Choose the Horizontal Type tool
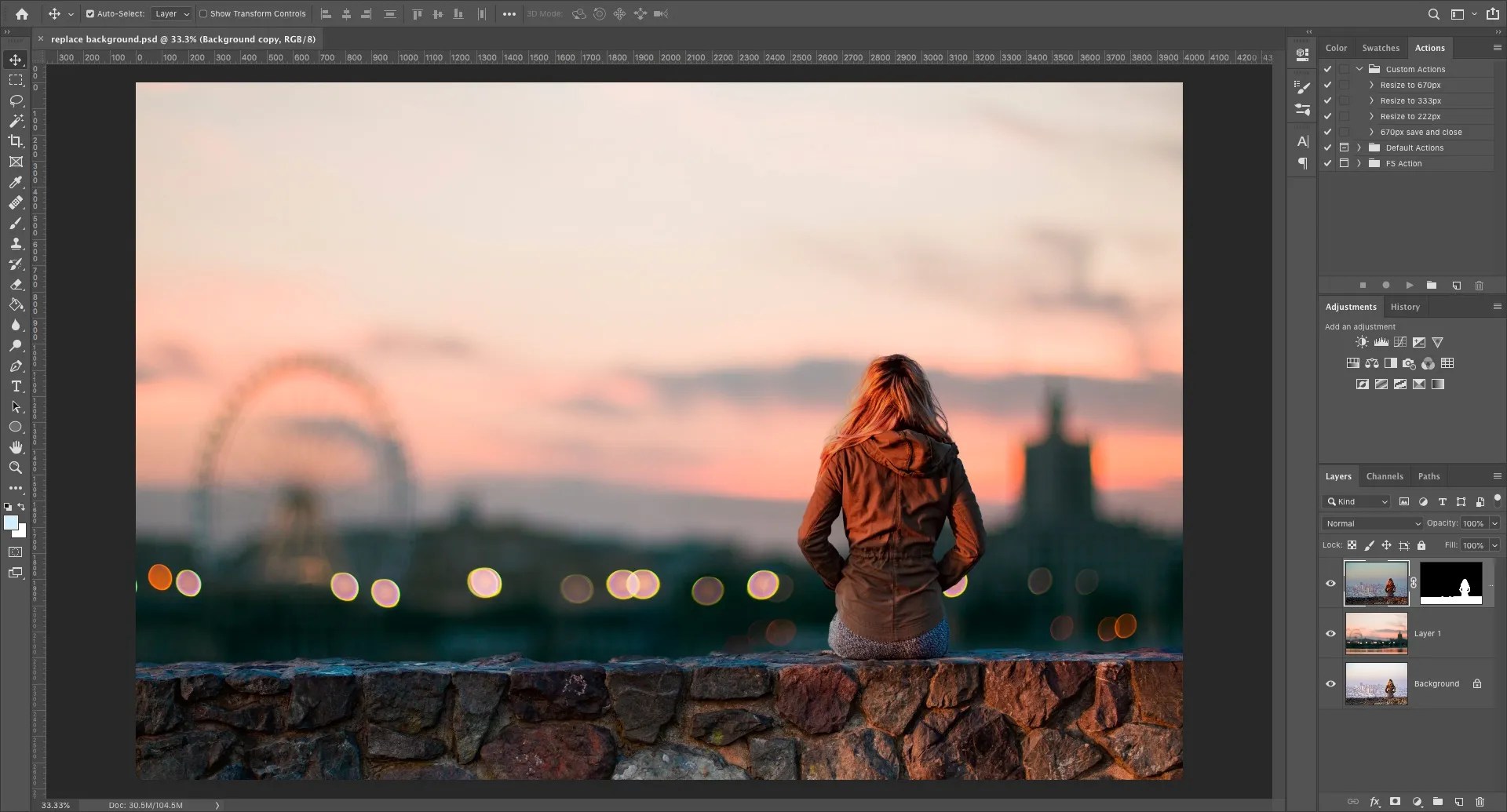 coord(16,386)
